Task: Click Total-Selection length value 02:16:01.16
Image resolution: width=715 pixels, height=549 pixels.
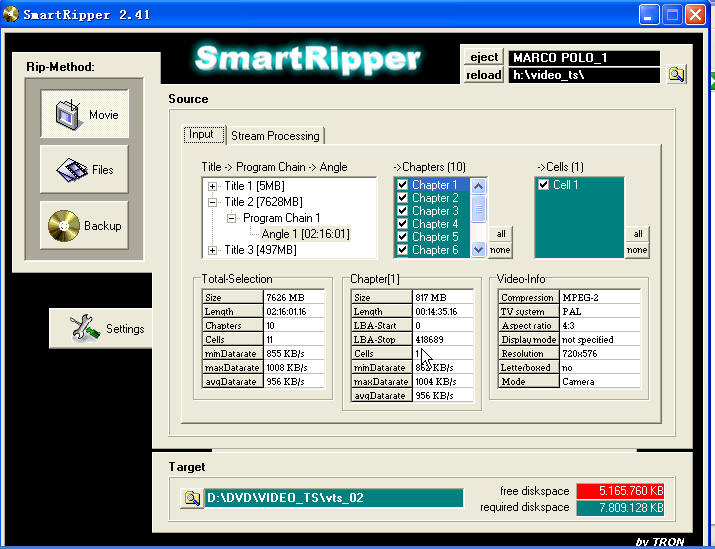Action: 294,311
